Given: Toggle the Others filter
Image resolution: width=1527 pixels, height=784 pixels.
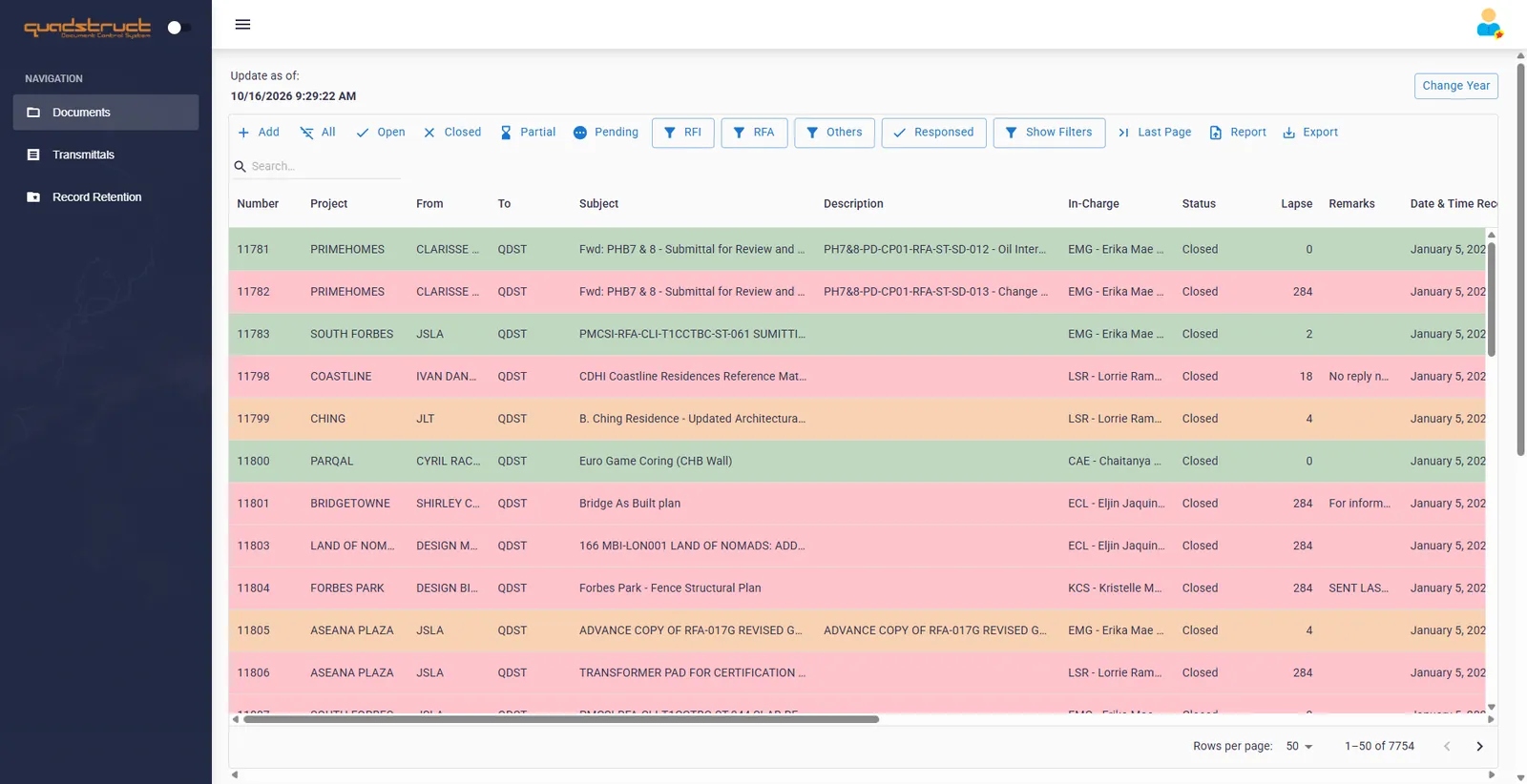Looking at the screenshot, I should point(835,133).
